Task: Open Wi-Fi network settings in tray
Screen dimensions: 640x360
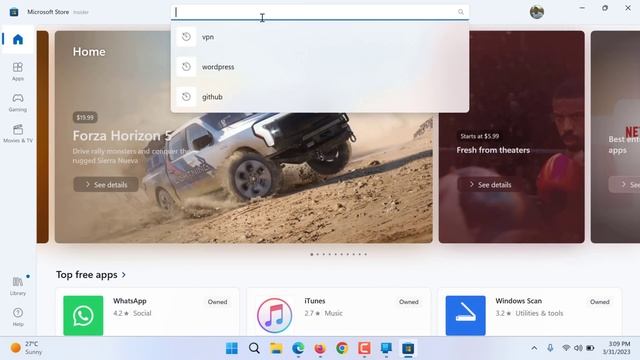Action: point(566,348)
